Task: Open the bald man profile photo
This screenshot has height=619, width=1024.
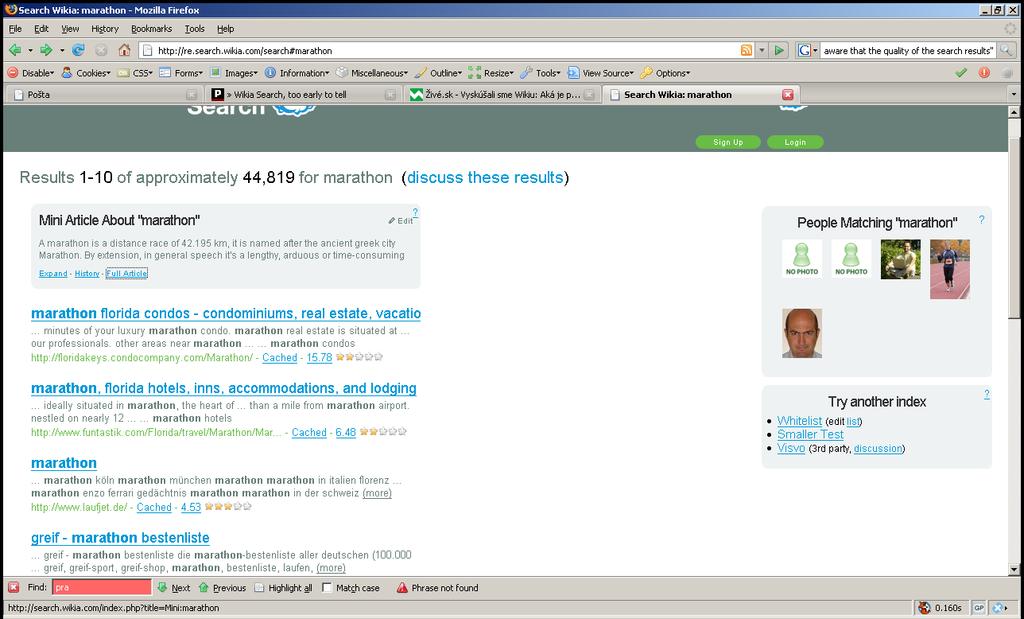Action: (x=802, y=333)
